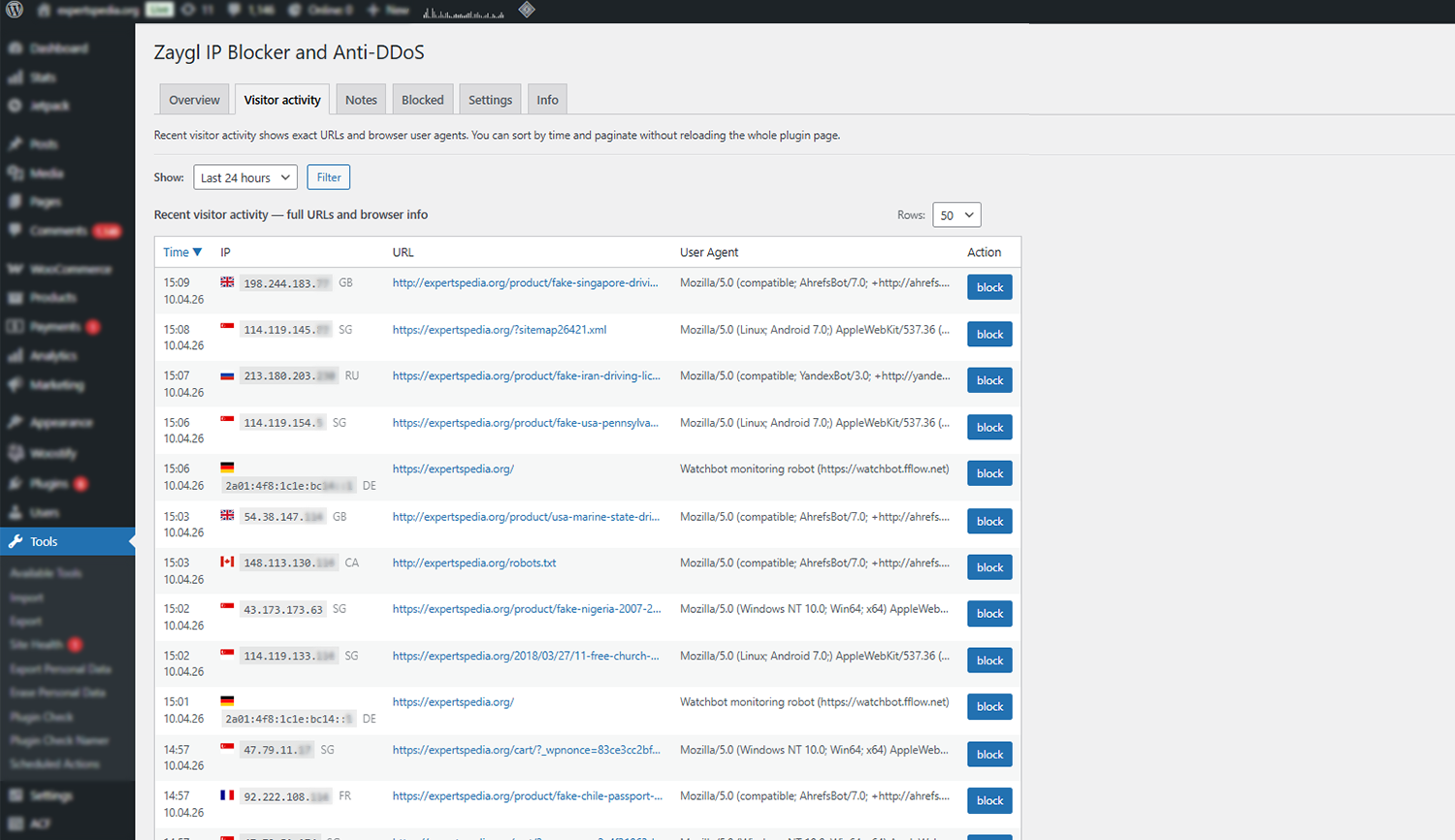Viewport: 1455px width, 840px height.
Task: Open the fake-singapore-drivi... product URL
Action: 525,283
